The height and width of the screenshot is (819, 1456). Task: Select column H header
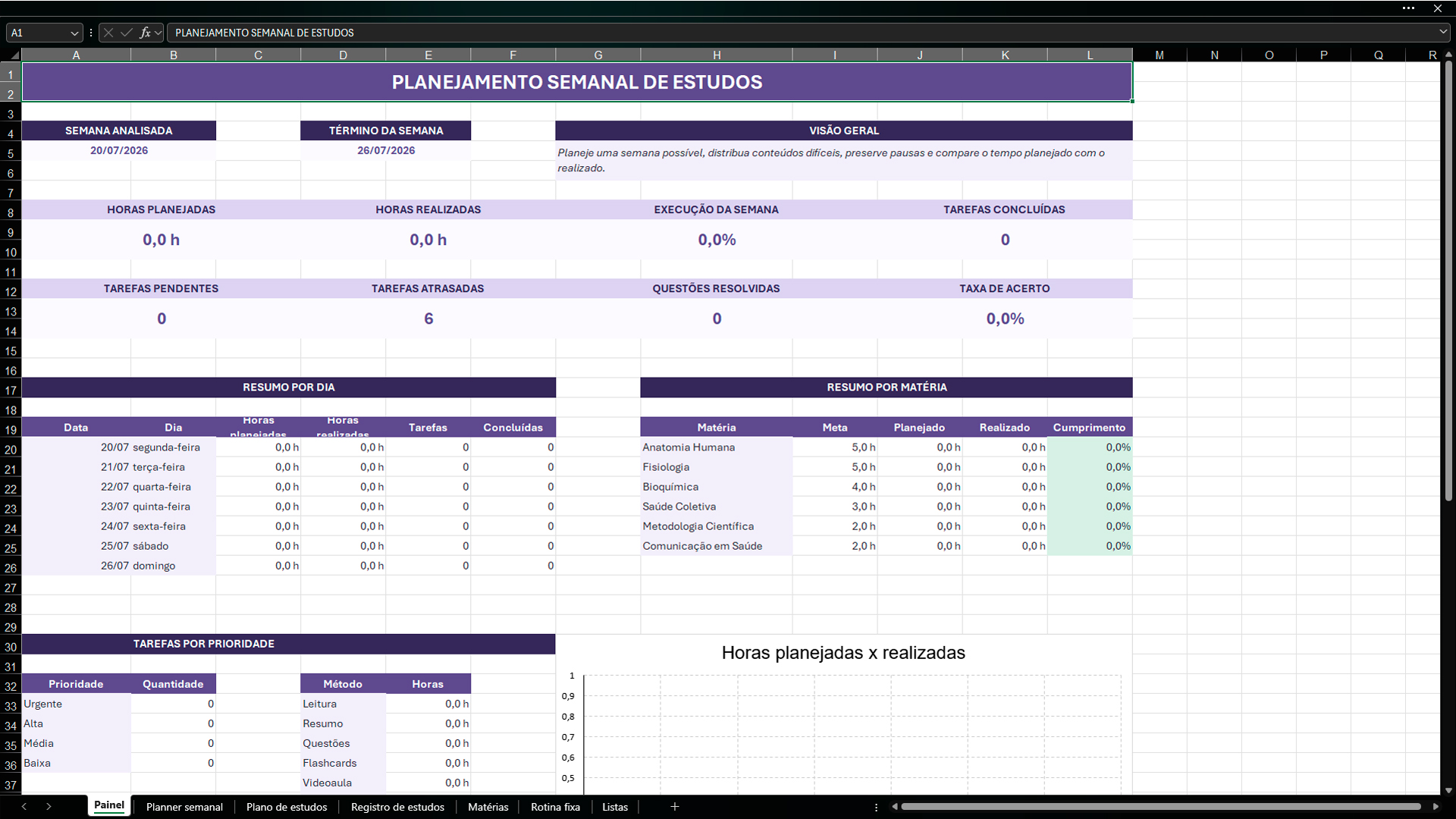(717, 55)
